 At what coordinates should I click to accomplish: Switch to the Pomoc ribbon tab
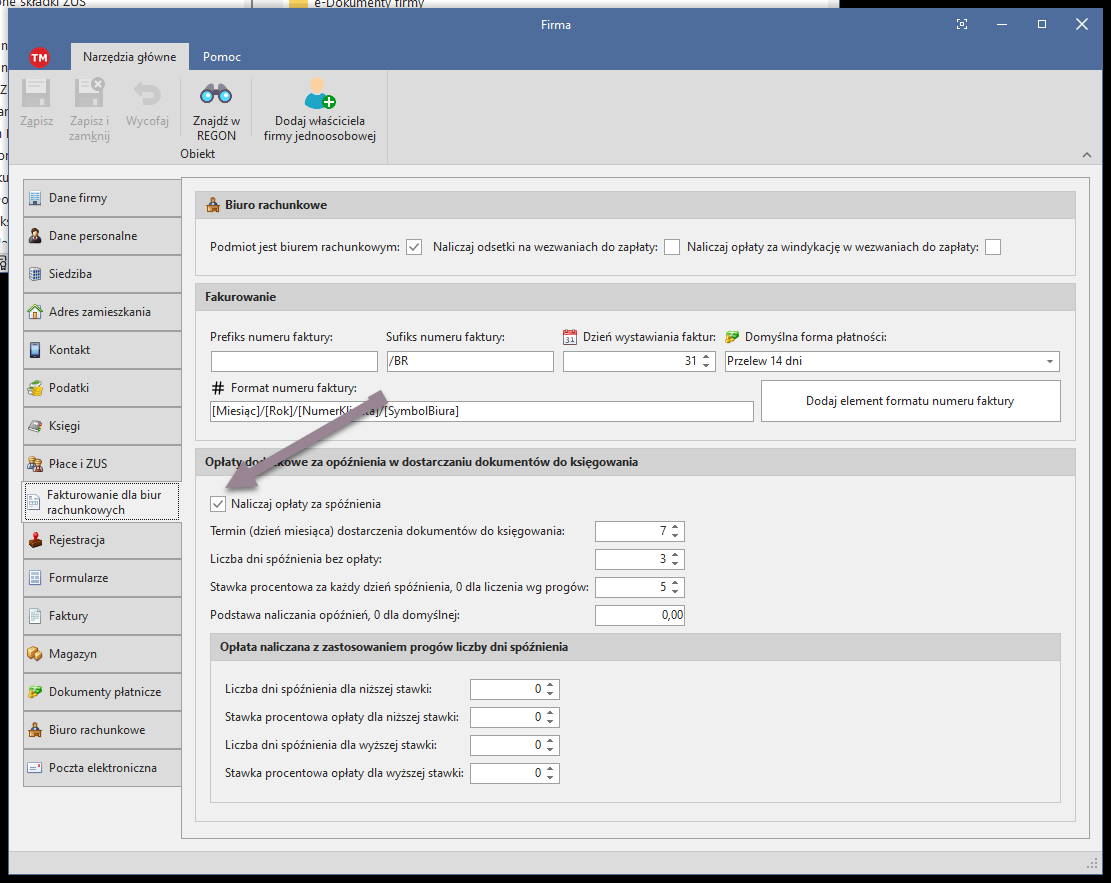221,57
